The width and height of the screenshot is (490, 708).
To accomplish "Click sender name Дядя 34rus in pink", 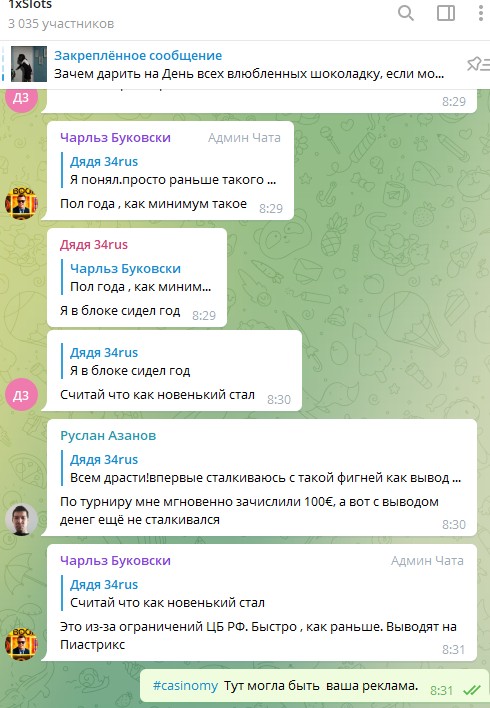I will pyautogui.click(x=94, y=245).
